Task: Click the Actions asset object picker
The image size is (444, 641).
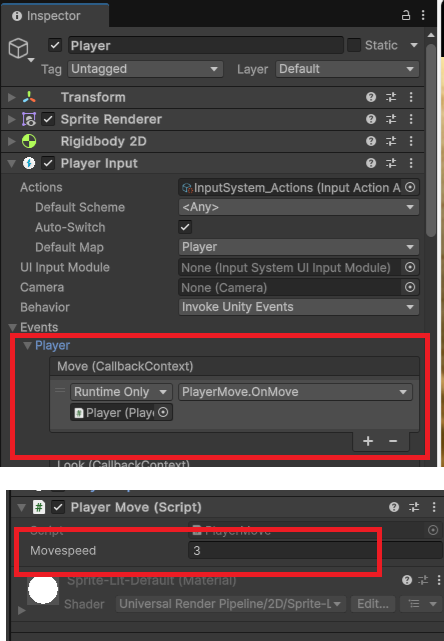Action: (x=410, y=187)
